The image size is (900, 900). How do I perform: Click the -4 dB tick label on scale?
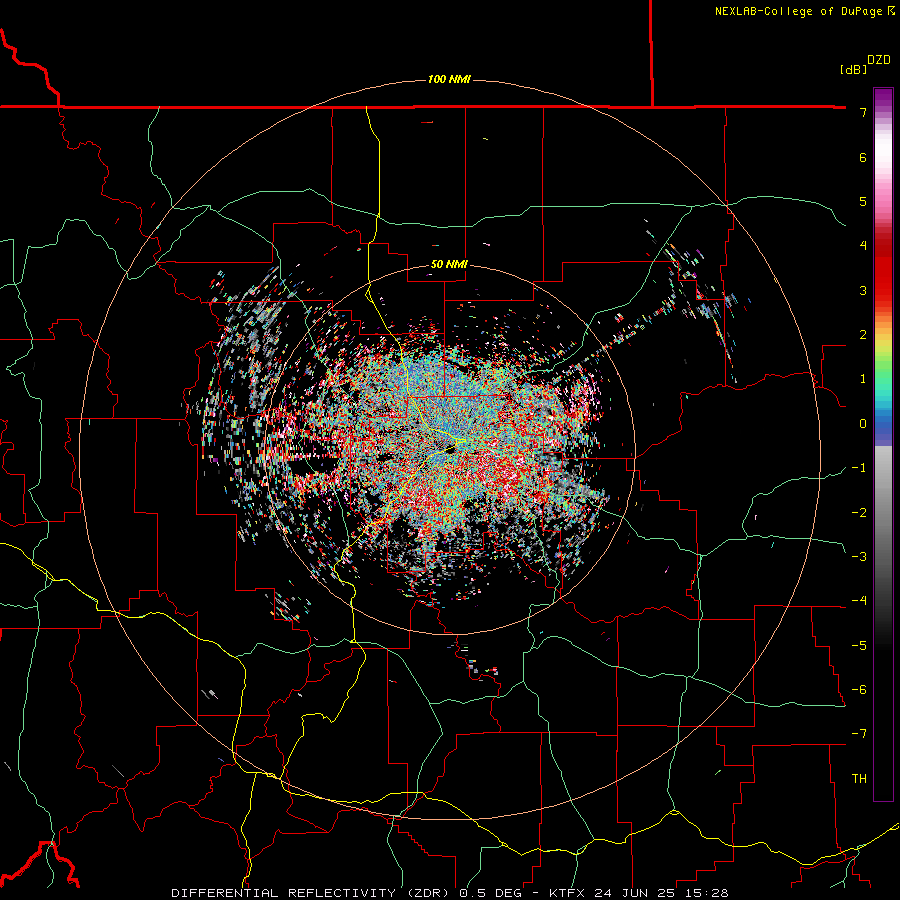click(859, 601)
